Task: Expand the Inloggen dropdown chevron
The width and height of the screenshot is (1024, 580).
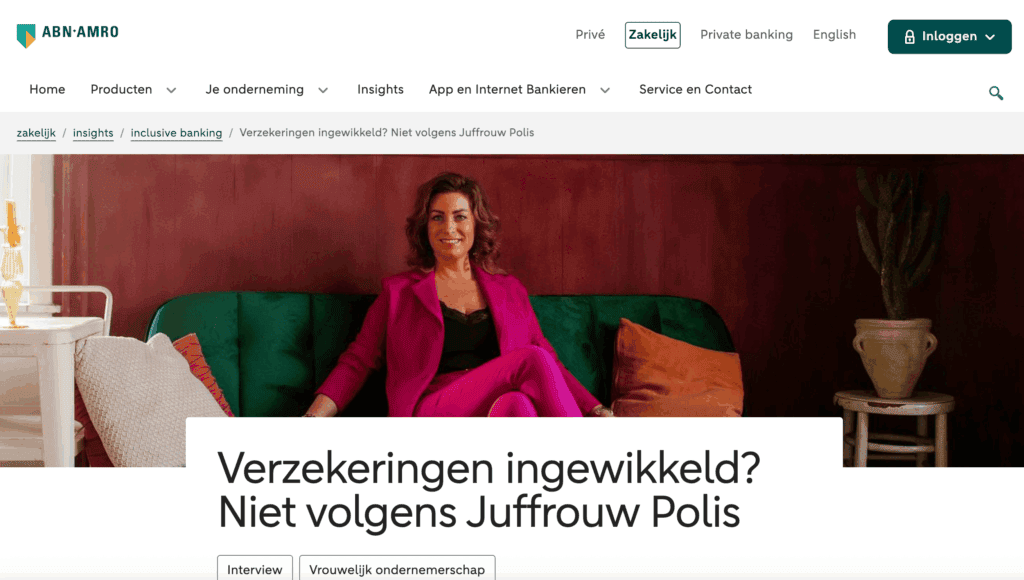Action: [990, 37]
